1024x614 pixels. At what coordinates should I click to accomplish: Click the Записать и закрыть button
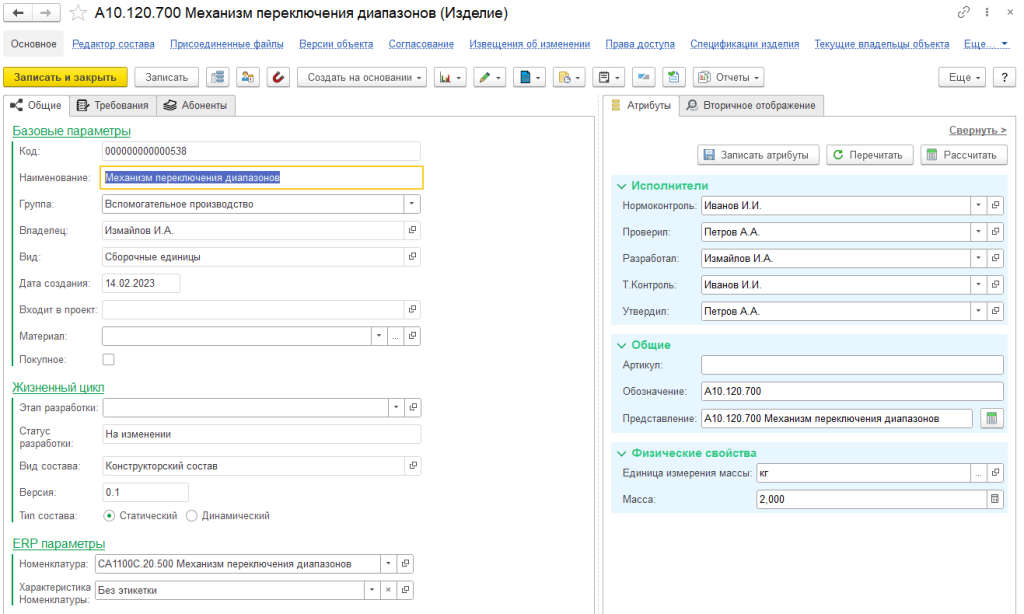[66, 77]
